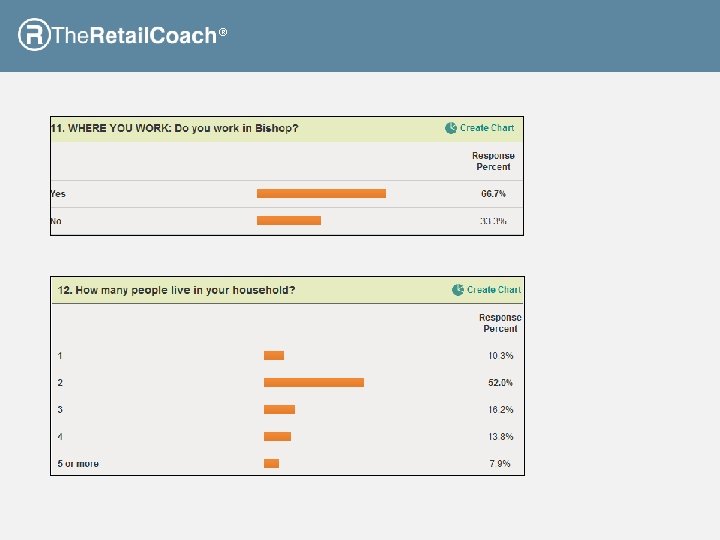This screenshot has height=540, width=720.
Task: Click The Retail Coach brand name text
Action: tap(134, 36)
